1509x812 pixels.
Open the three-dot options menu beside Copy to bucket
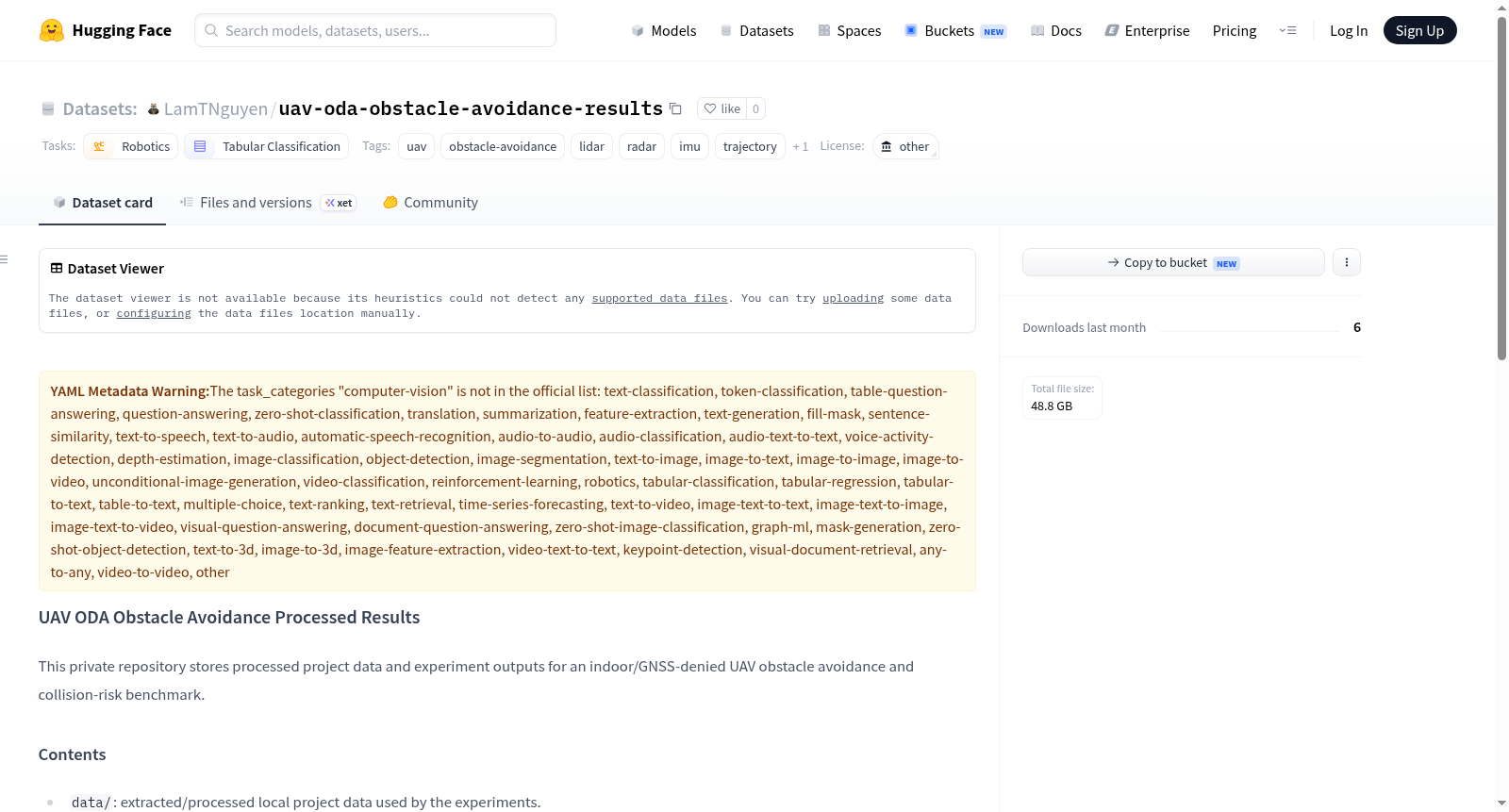coord(1347,262)
